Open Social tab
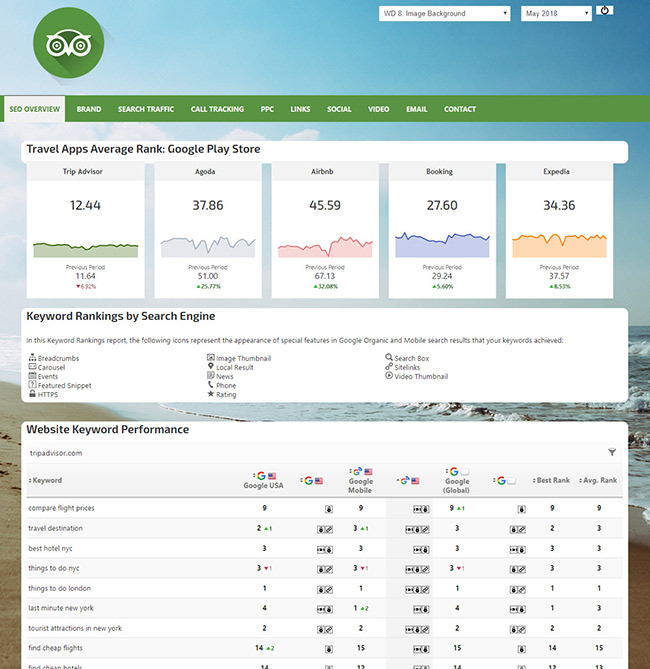The height and width of the screenshot is (669, 650). click(339, 109)
